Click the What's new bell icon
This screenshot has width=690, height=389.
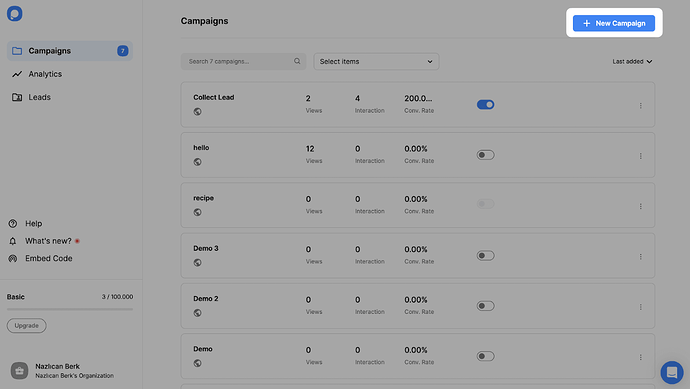coord(13,241)
